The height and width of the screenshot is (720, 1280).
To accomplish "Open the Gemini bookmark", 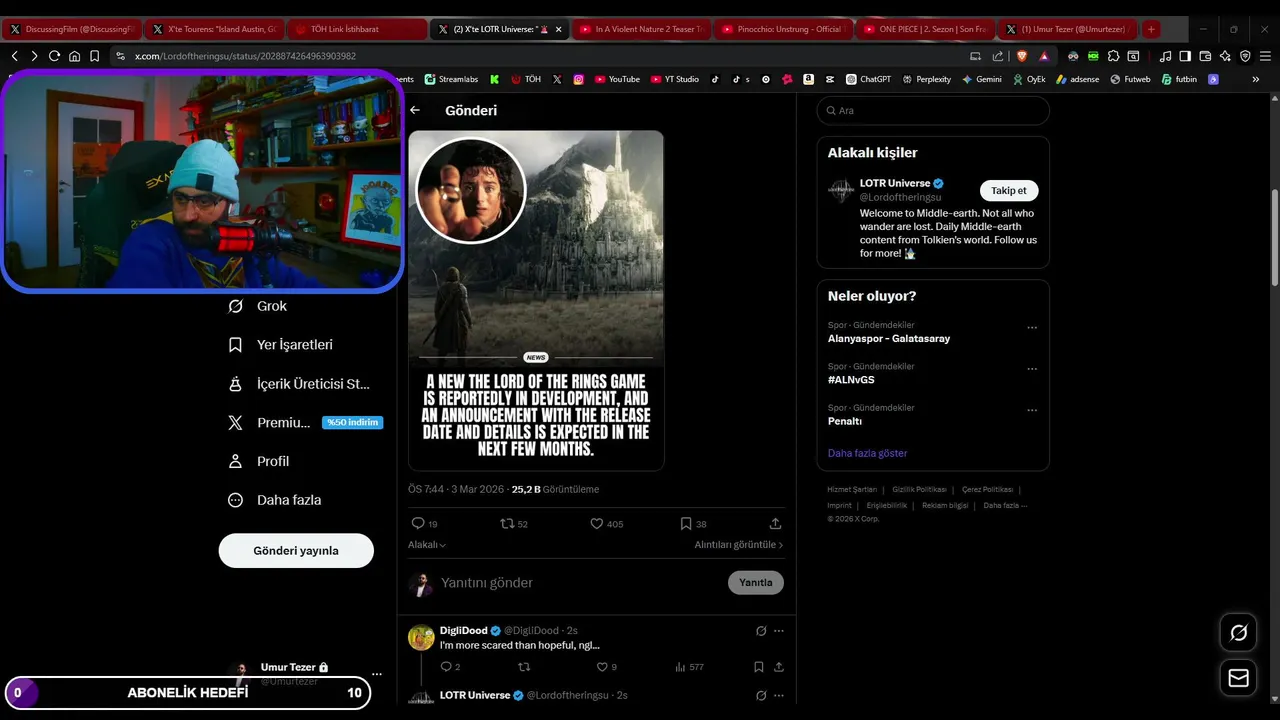I will 981,79.
